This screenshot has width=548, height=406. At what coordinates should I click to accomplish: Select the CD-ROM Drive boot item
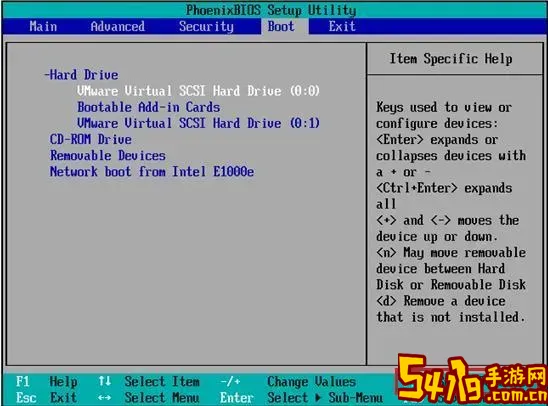91,139
